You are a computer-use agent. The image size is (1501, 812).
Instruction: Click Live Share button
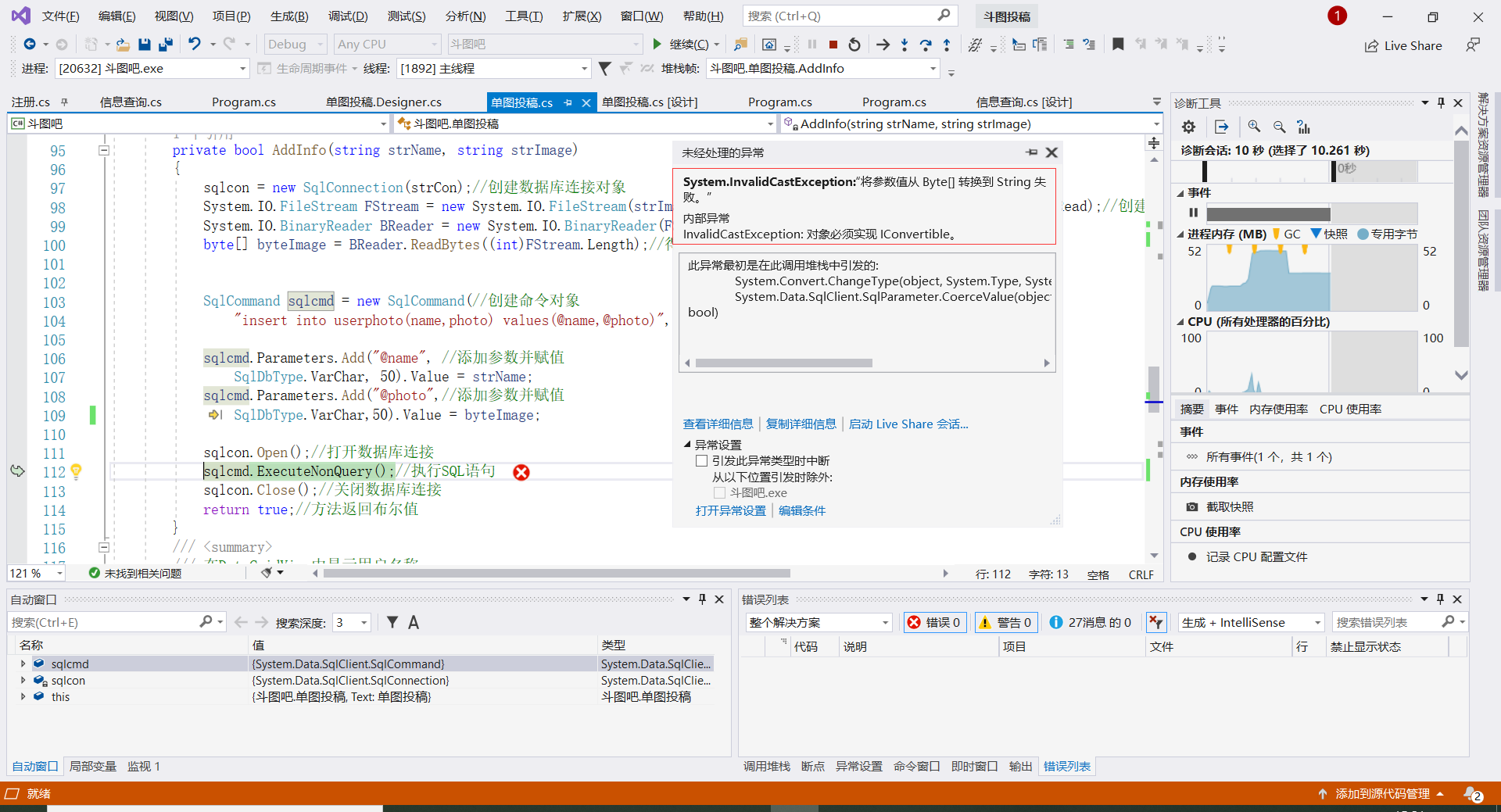[1404, 45]
